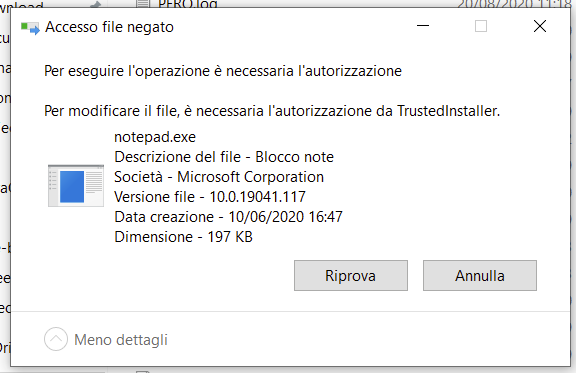This screenshot has width=576, height=373.
Task: Collapse details using the Meno dettagli chevron
Action: [x=56, y=339]
